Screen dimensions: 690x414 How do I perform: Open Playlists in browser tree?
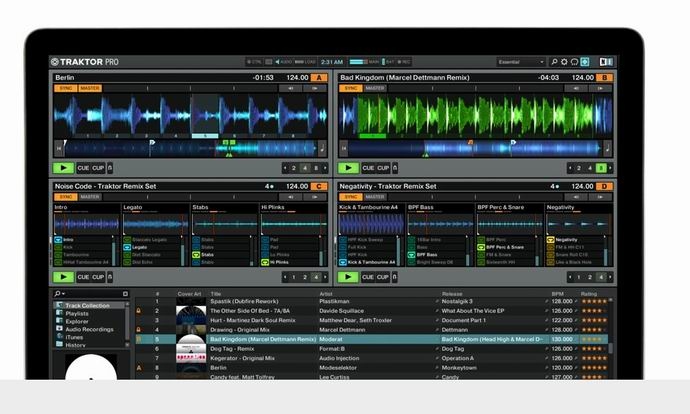click(77, 313)
